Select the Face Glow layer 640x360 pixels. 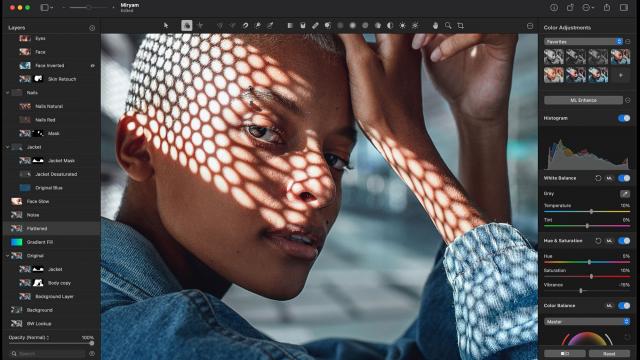[51, 201]
